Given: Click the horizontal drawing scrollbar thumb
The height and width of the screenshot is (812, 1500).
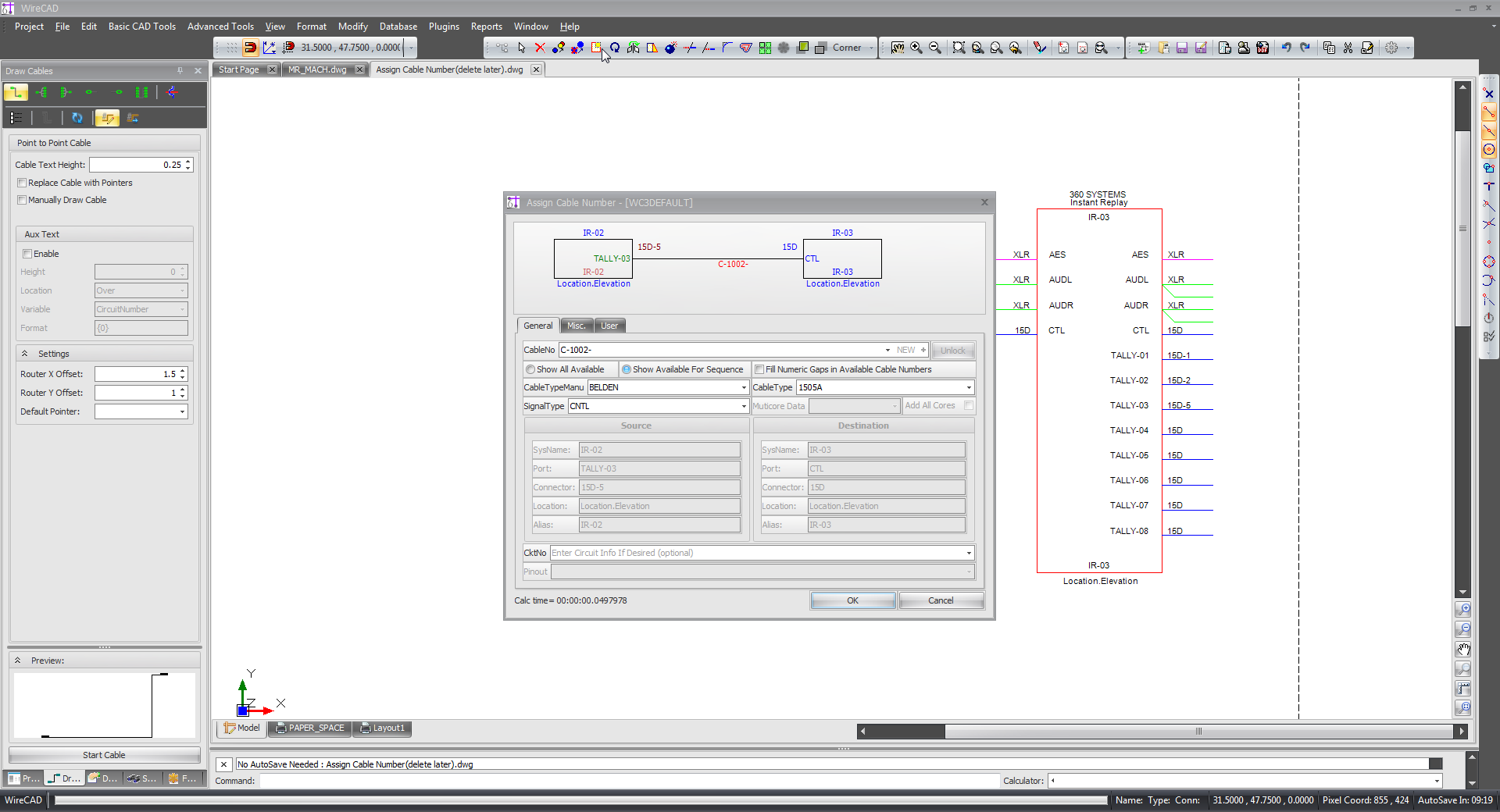Looking at the screenshot, I should click(1198, 732).
